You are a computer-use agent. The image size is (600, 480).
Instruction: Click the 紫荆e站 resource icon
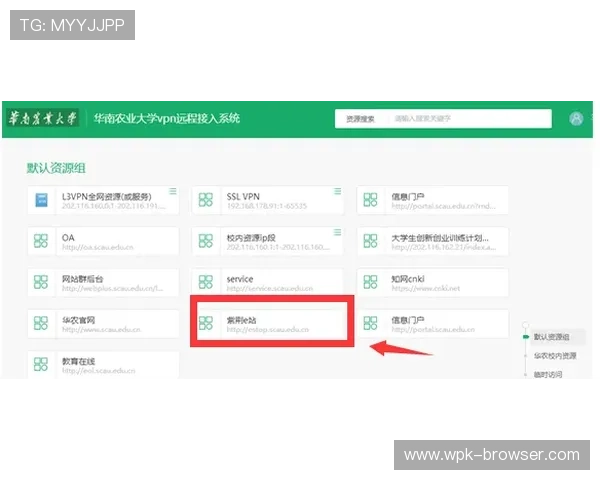(205, 323)
